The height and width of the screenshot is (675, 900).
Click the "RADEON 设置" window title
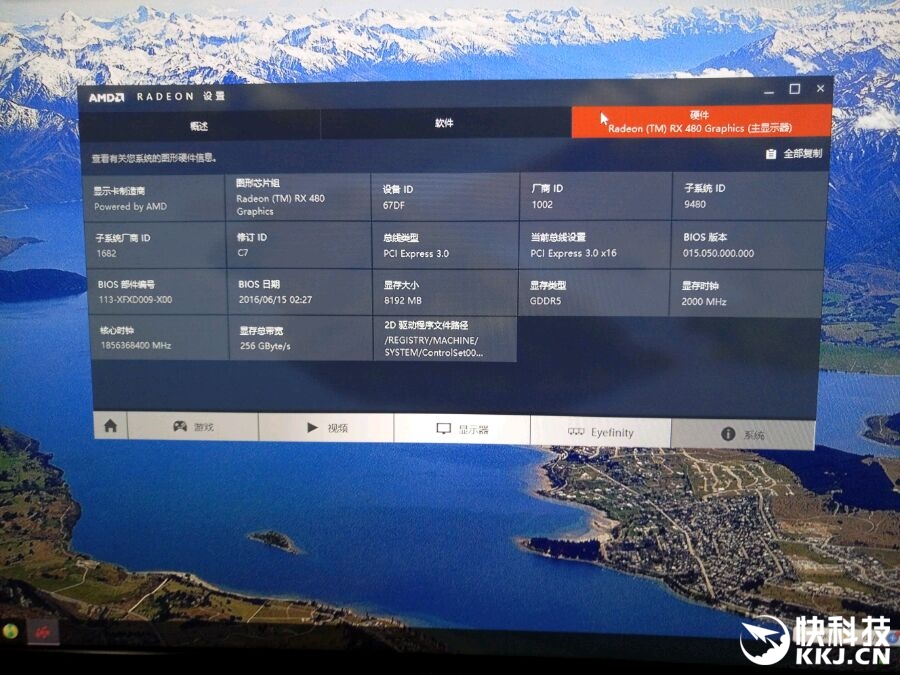tap(181, 96)
